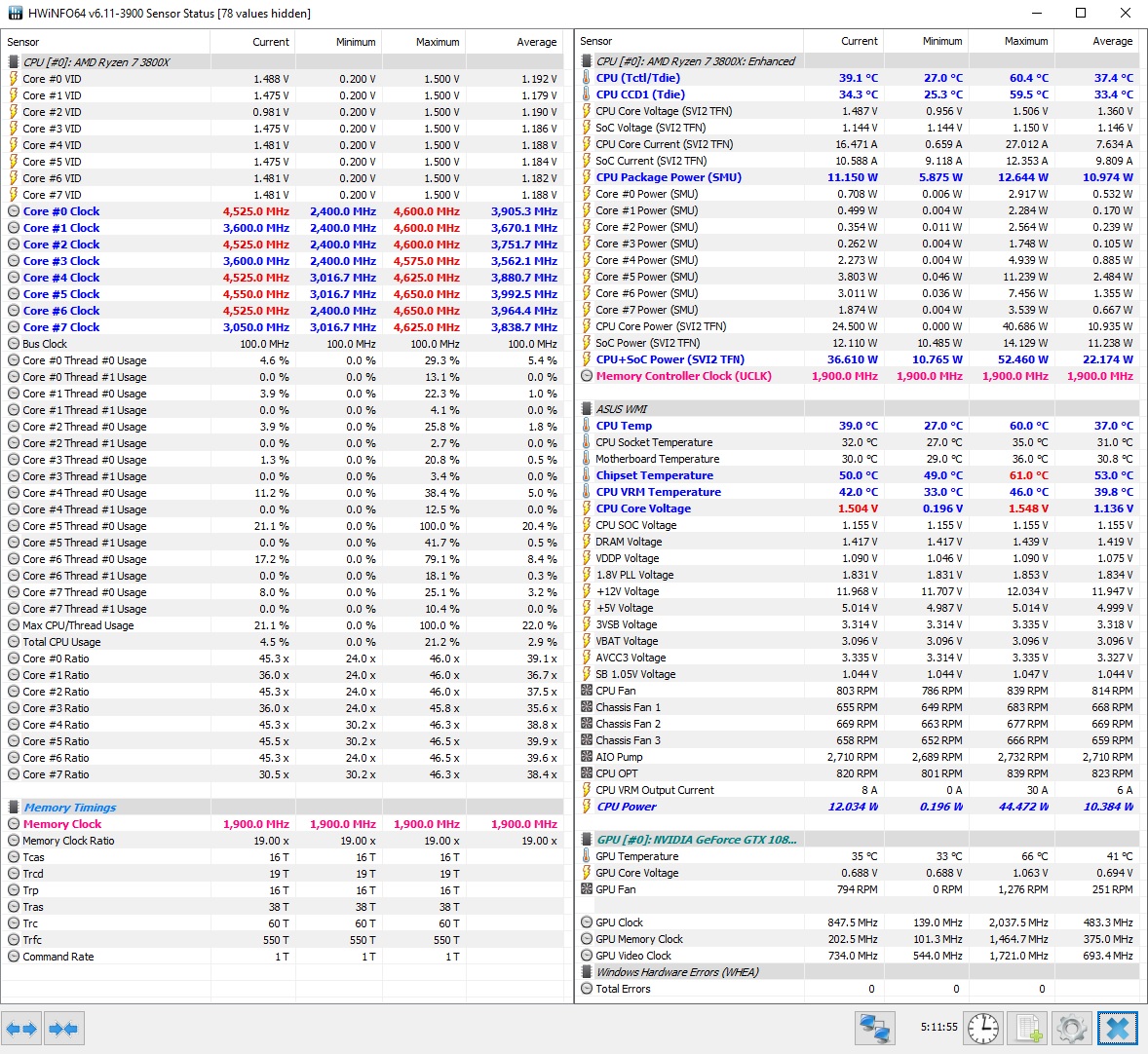Click the fan icon of AIO Pump
The width and height of the screenshot is (1148, 1054).
coord(587,757)
